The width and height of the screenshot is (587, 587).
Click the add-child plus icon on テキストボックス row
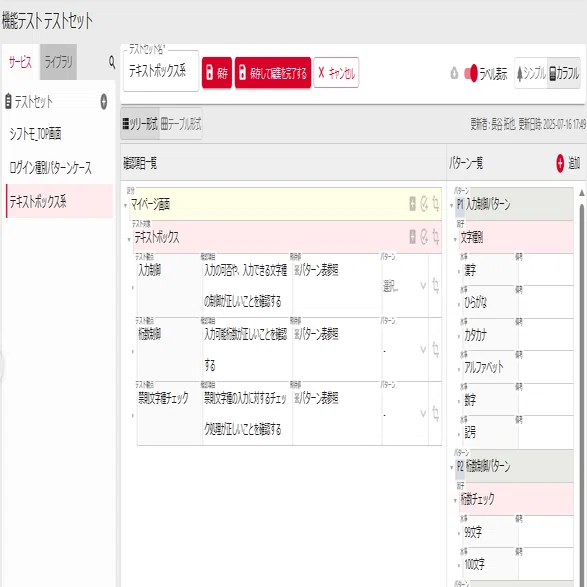412,237
